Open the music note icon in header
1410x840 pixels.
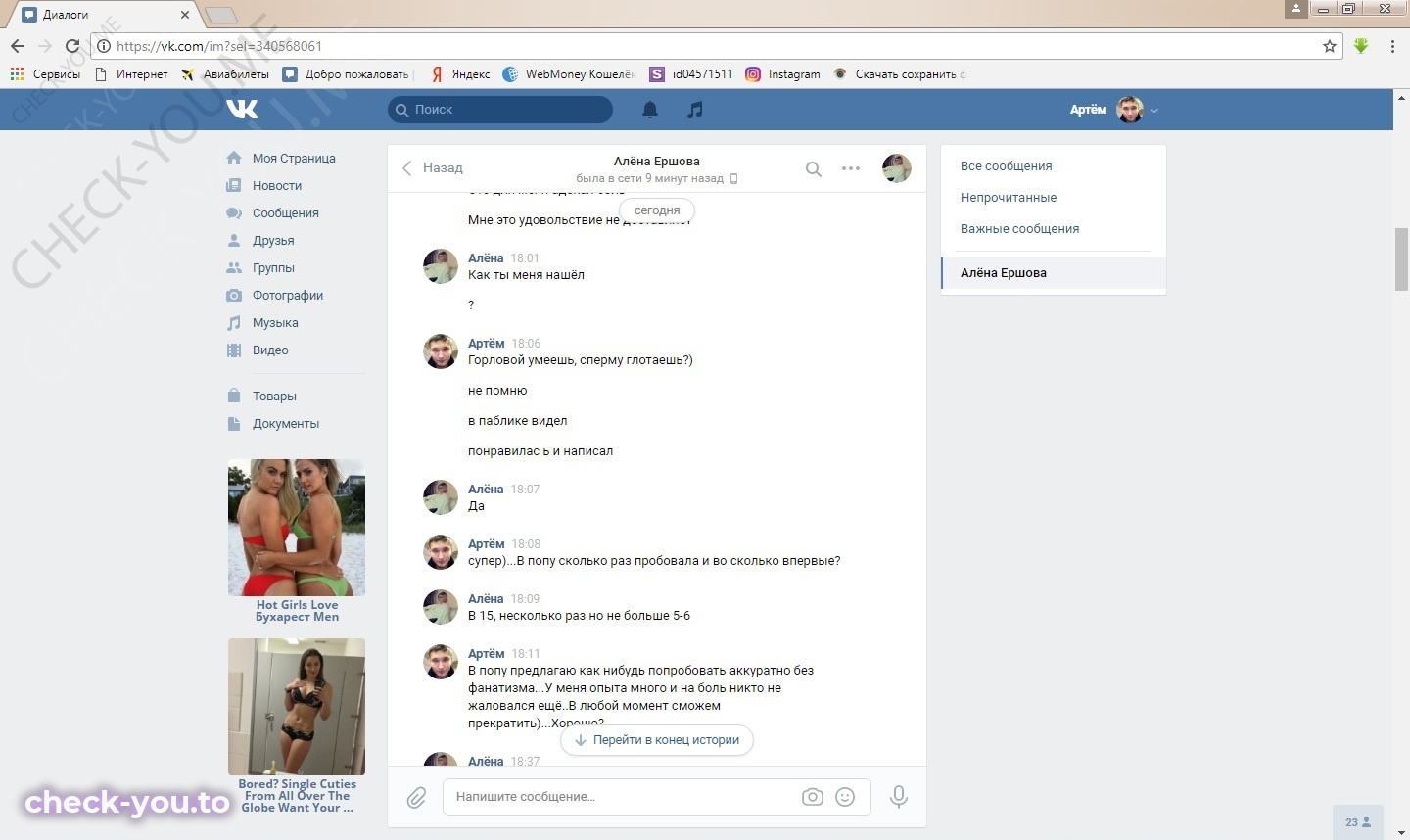[695, 110]
